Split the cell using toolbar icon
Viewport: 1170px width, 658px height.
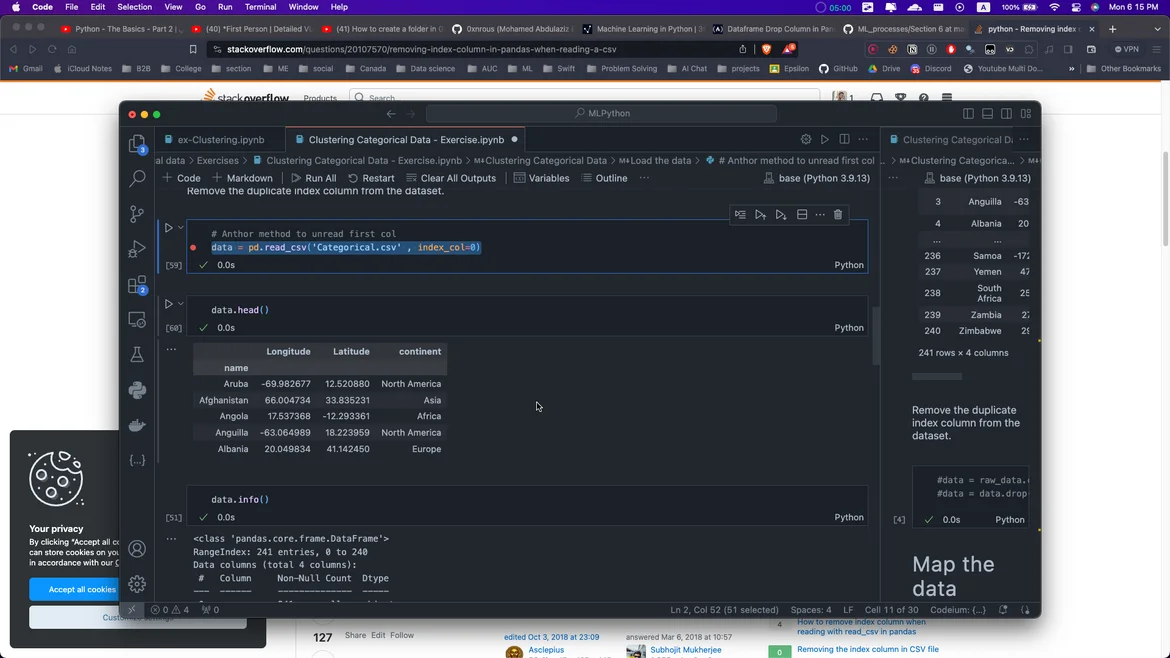(x=802, y=214)
